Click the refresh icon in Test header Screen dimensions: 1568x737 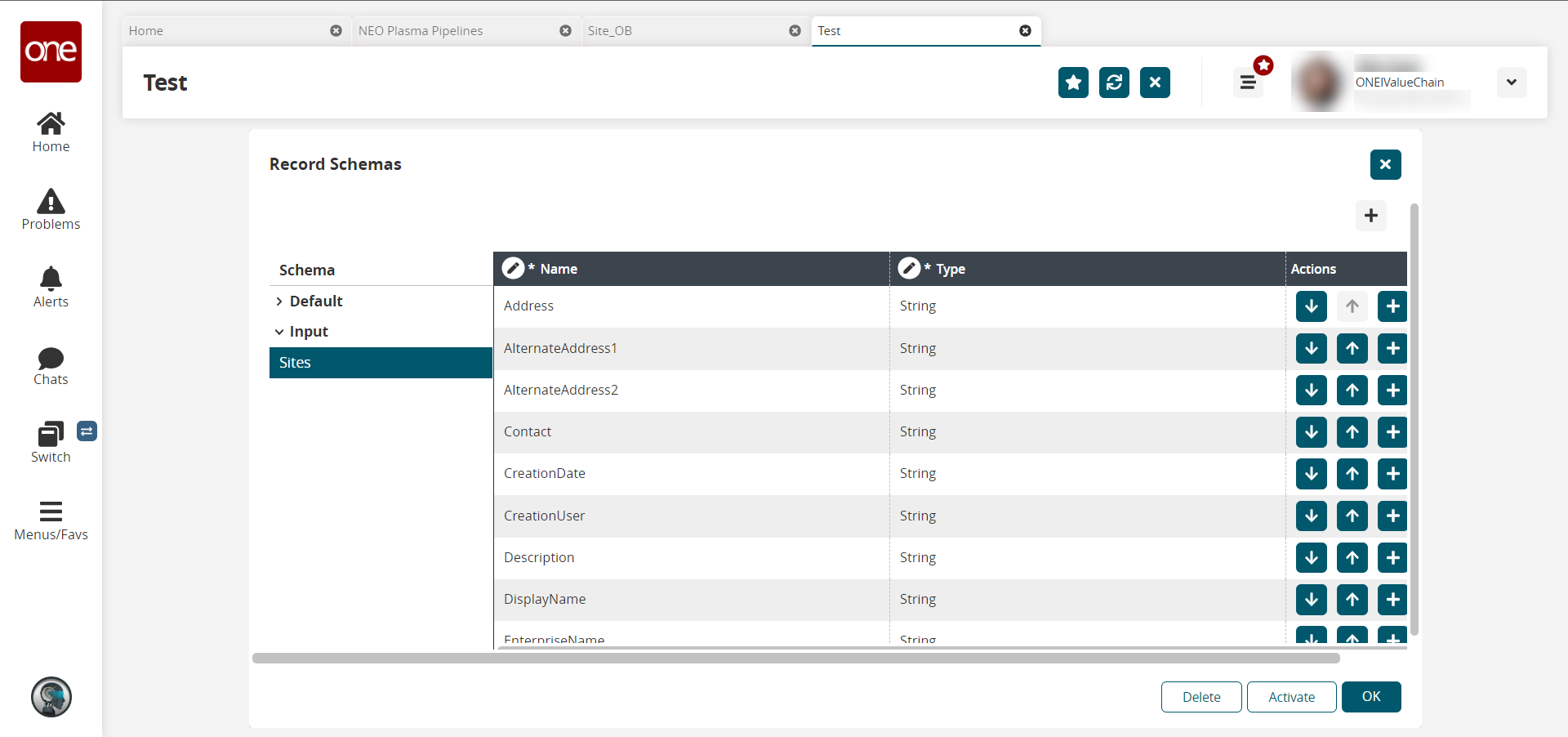click(1114, 83)
